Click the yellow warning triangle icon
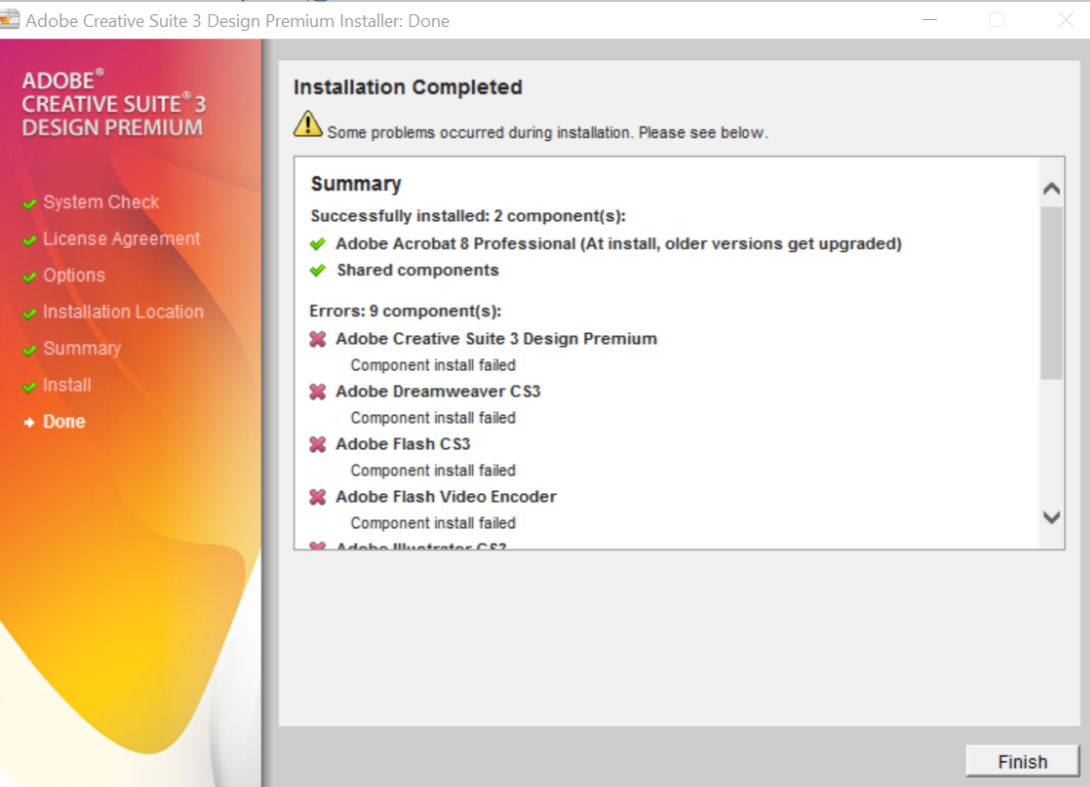Viewport: 1090px width, 787px height. tap(307, 124)
